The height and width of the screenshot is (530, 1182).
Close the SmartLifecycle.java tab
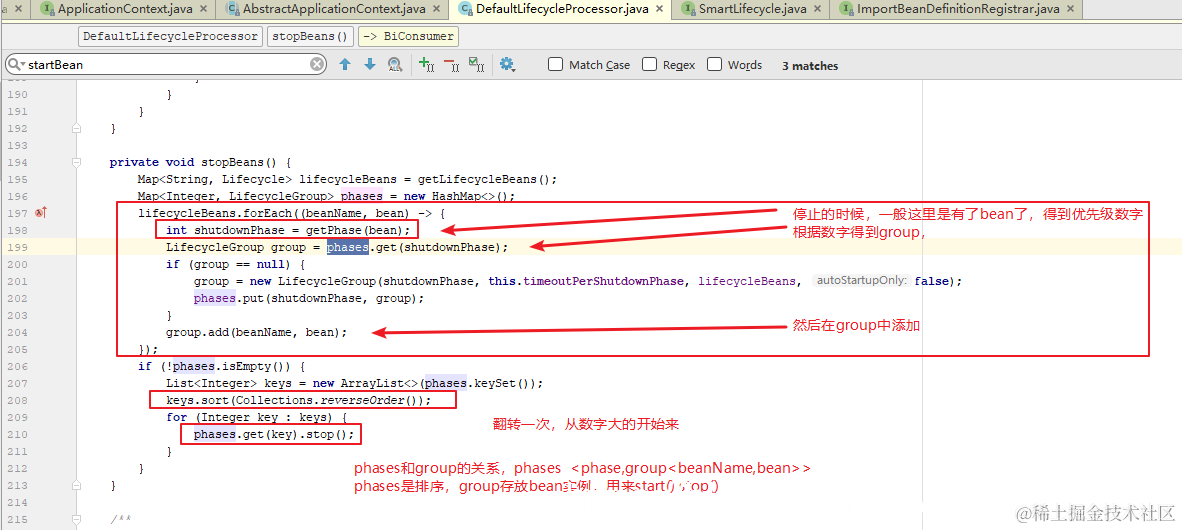[818, 9]
